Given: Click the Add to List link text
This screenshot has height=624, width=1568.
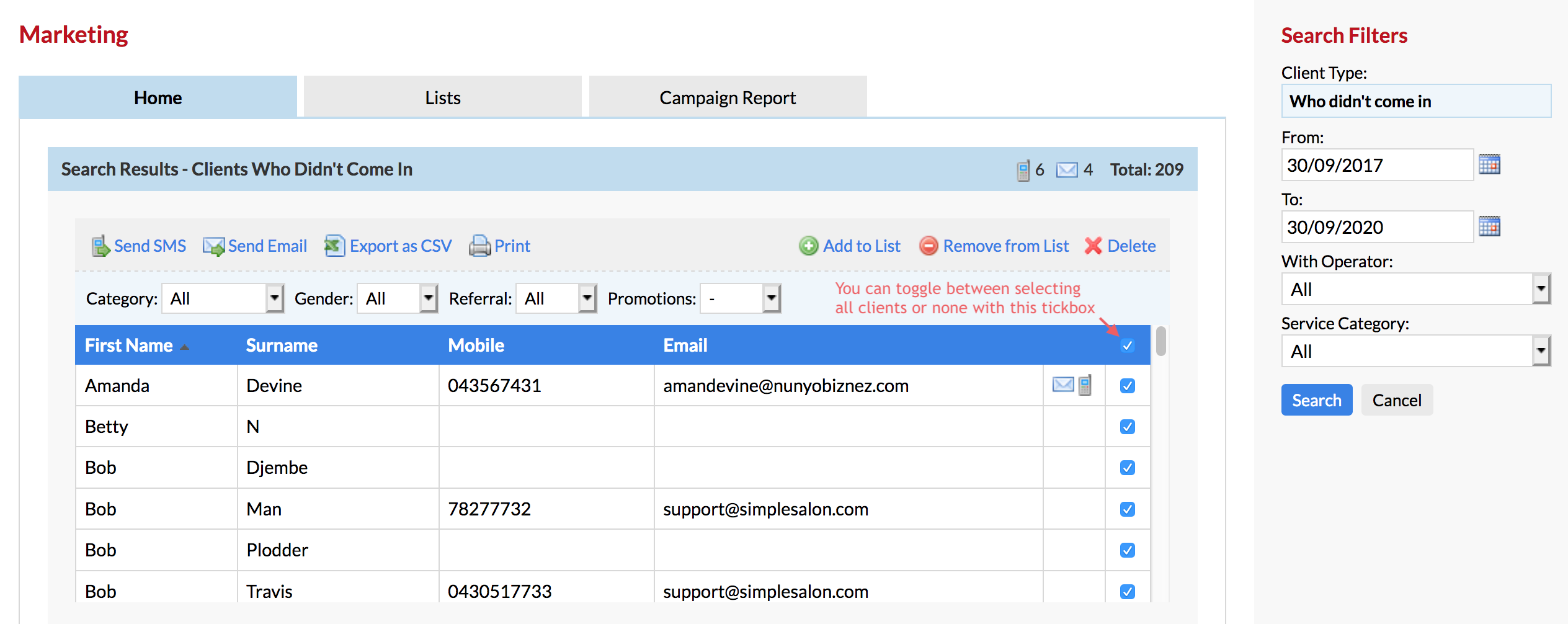Looking at the screenshot, I should 862,246.
